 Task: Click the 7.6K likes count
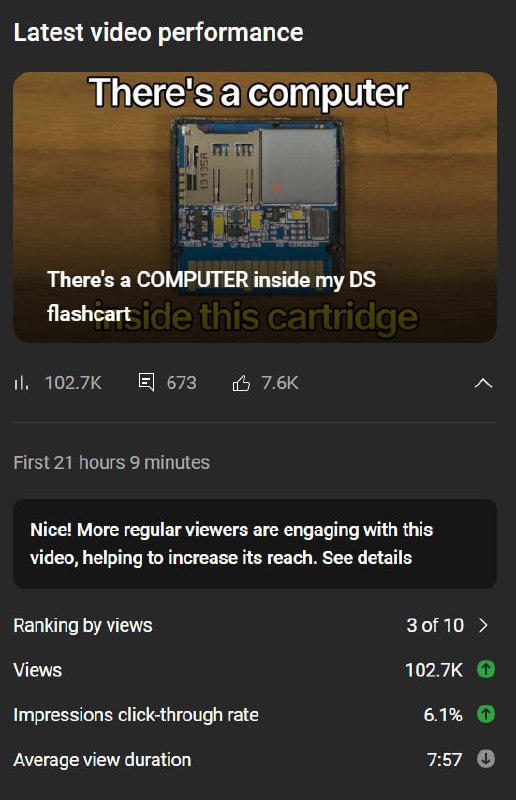tap(280, 383)
